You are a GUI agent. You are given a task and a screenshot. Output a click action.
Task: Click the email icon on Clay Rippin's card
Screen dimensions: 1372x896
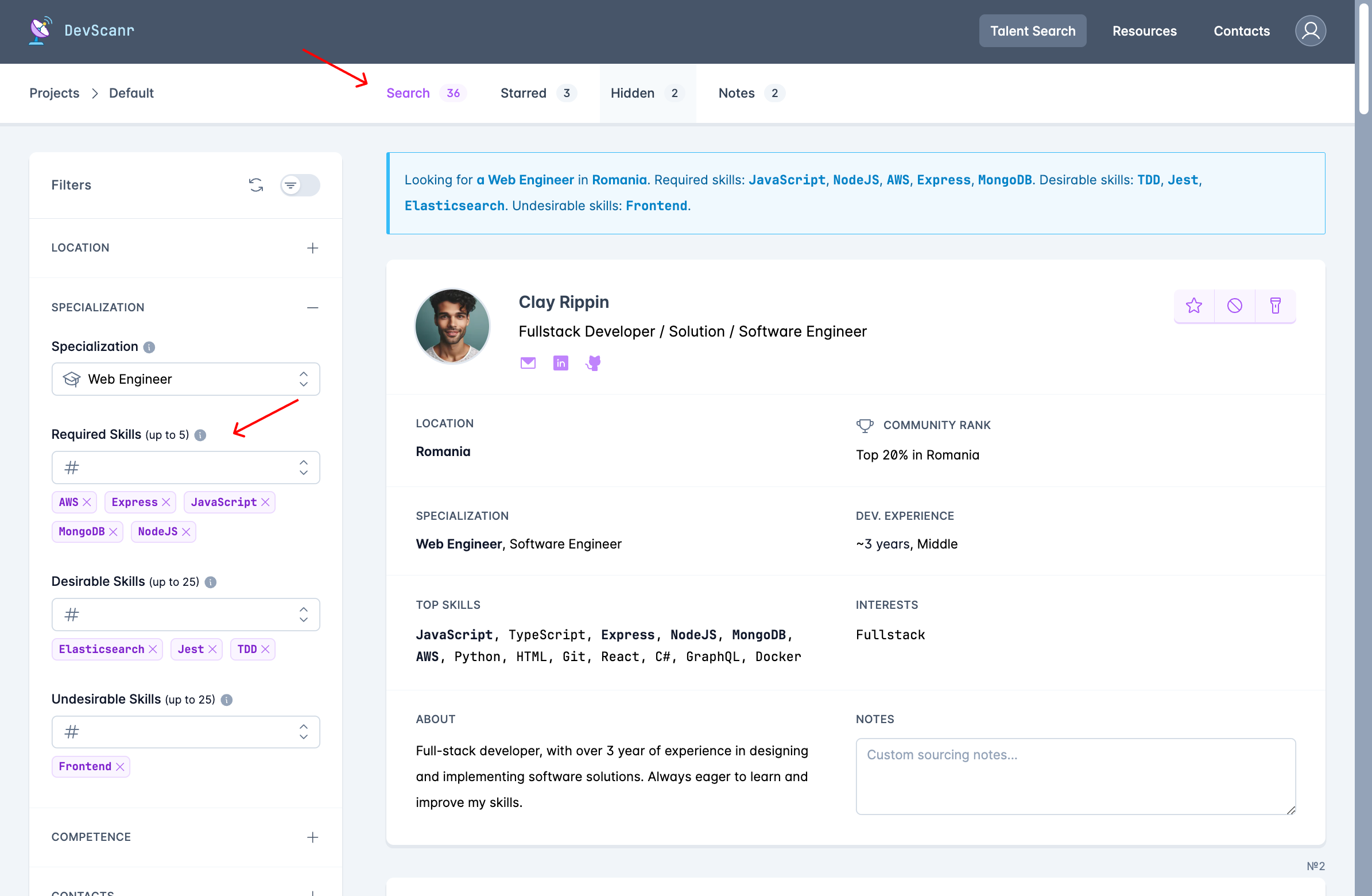pyautogui.click(x=528, y=363)
